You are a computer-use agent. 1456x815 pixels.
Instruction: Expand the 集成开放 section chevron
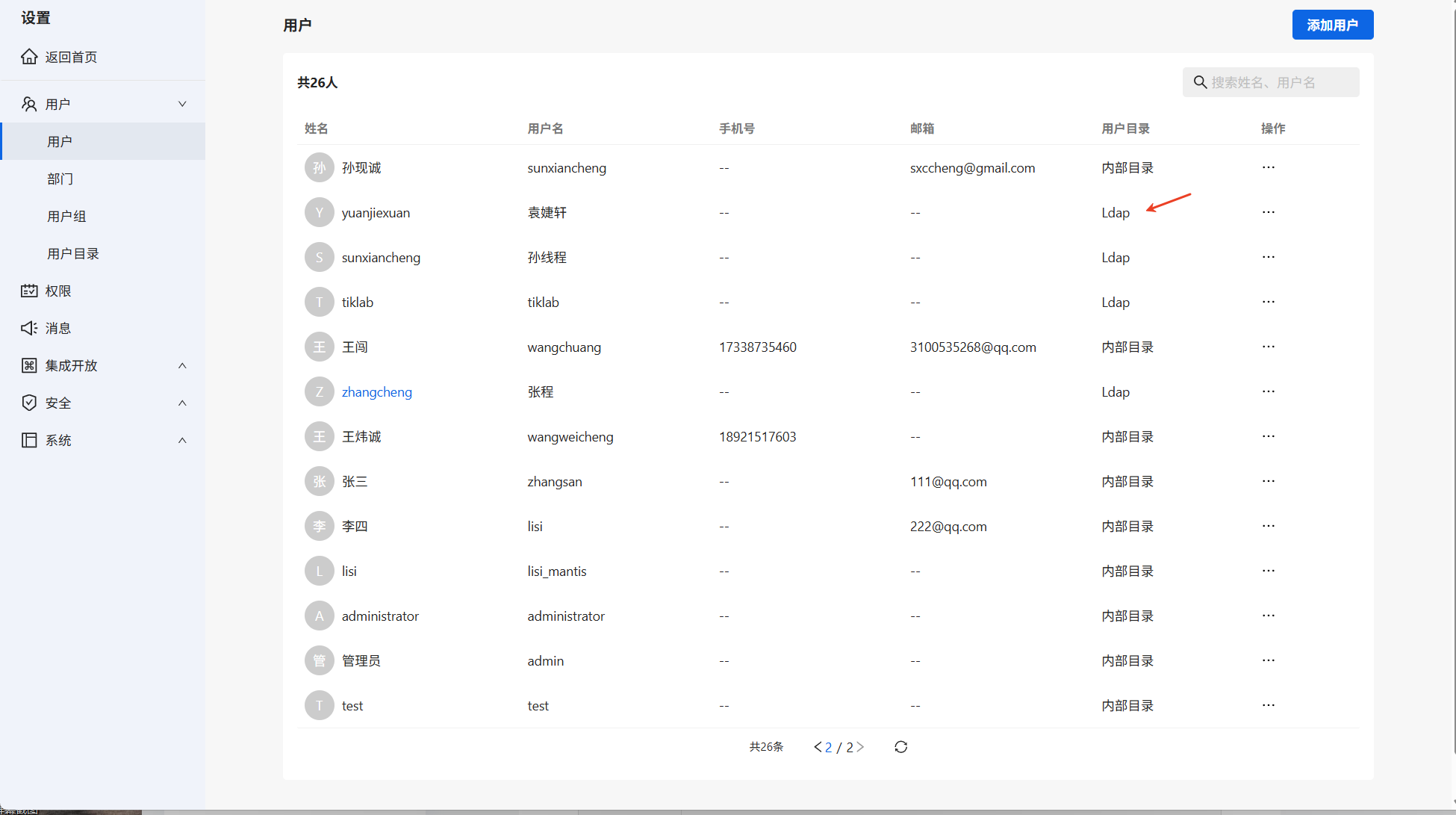pyautogui.click(x=182, y=365)
